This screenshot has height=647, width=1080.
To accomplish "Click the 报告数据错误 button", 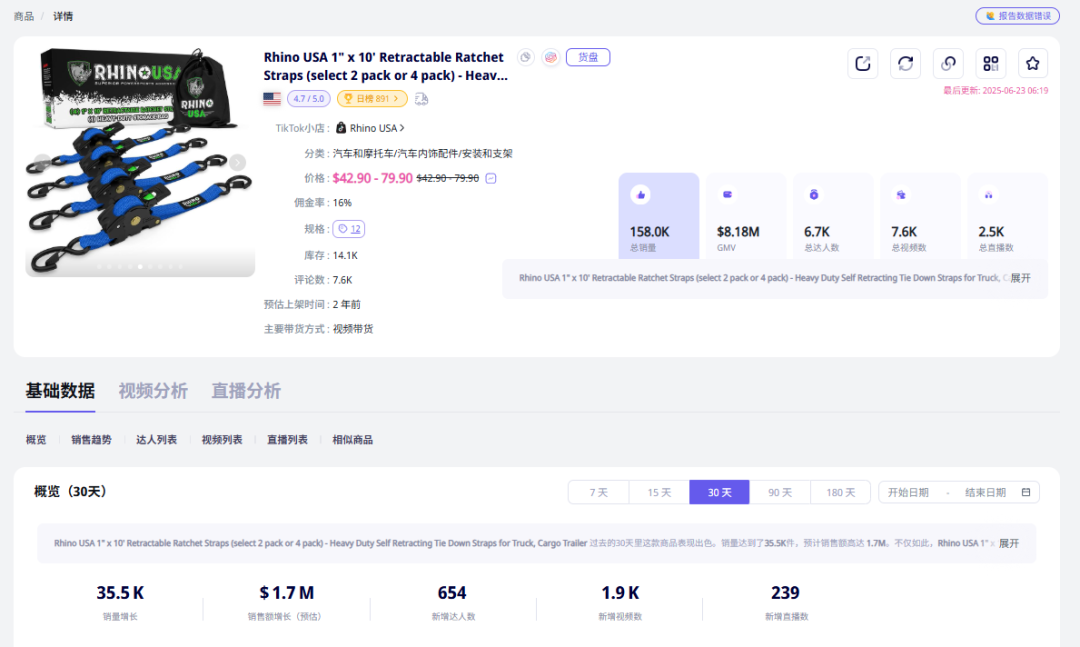I will click(x=1017, y=16).
